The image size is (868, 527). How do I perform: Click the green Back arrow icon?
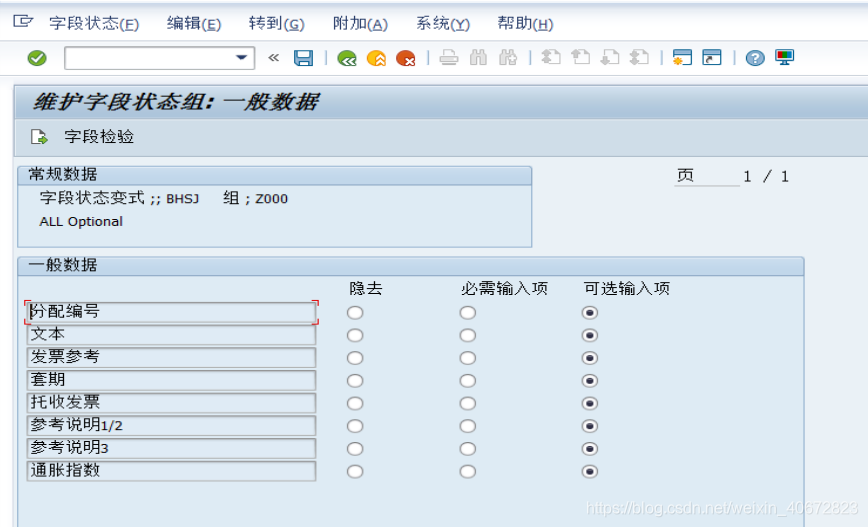pos(347,58)
